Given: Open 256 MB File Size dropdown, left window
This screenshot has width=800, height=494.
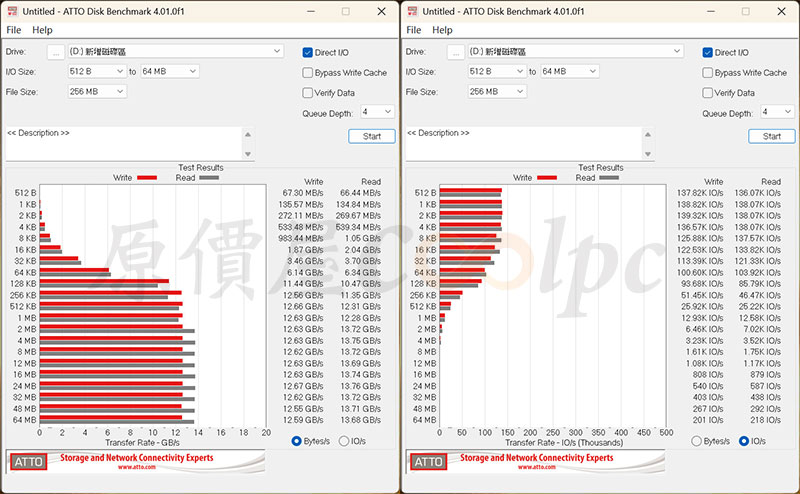Looking at the screenshot, I should (x=97, y=92).
